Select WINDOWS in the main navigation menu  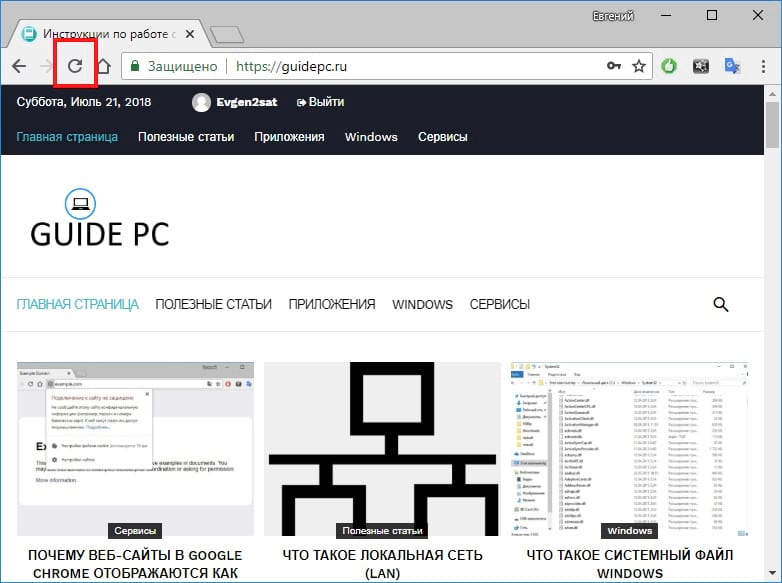click(x=422, y=304)
